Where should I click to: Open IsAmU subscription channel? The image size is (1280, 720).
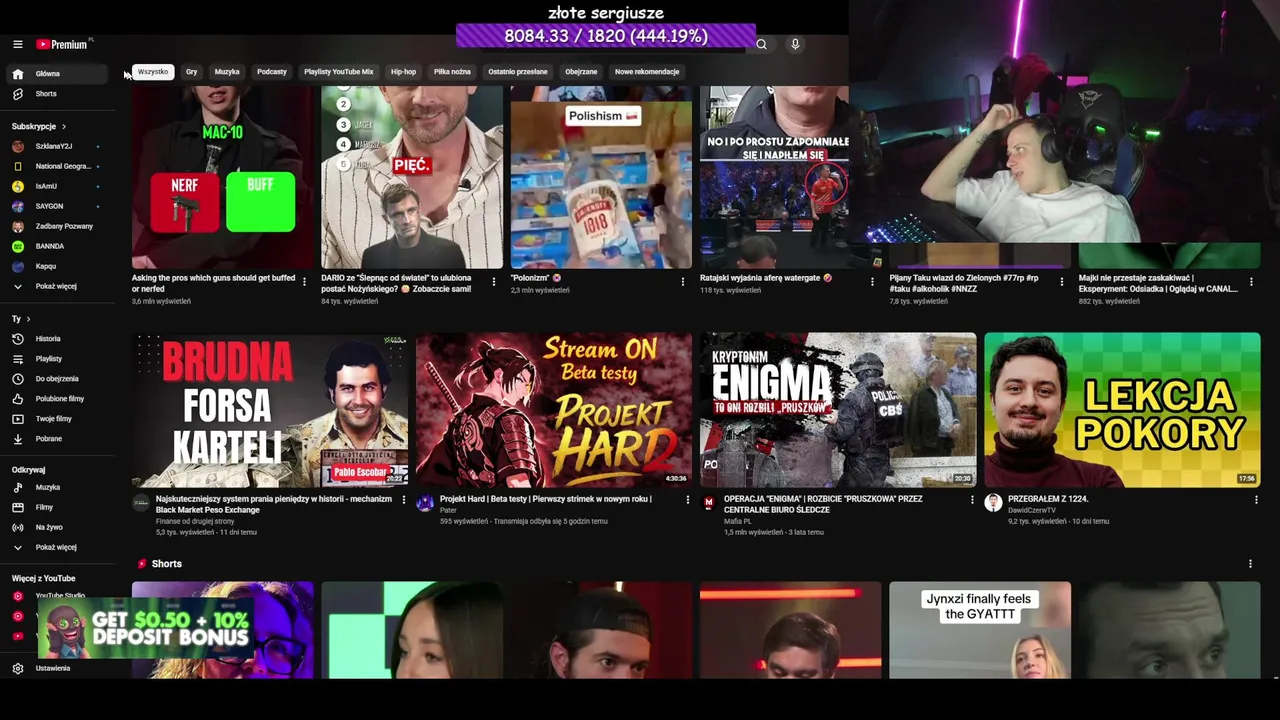(58, 186)
